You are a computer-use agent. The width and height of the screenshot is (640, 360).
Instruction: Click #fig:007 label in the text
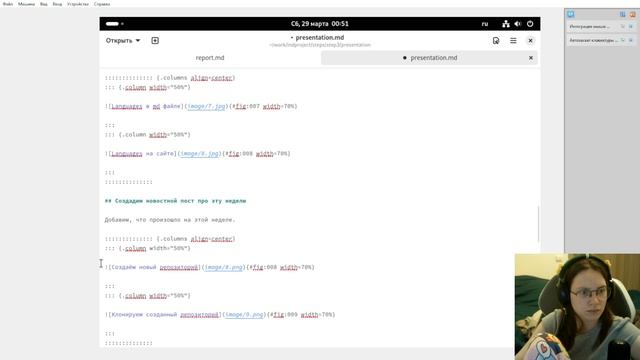pos(246,106)
